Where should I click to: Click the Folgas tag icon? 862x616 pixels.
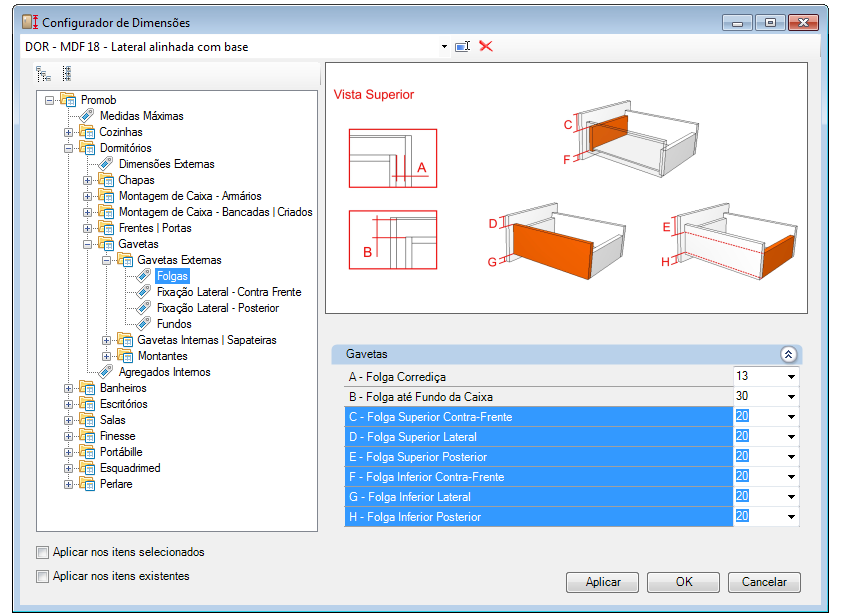(x=144, y=276)
